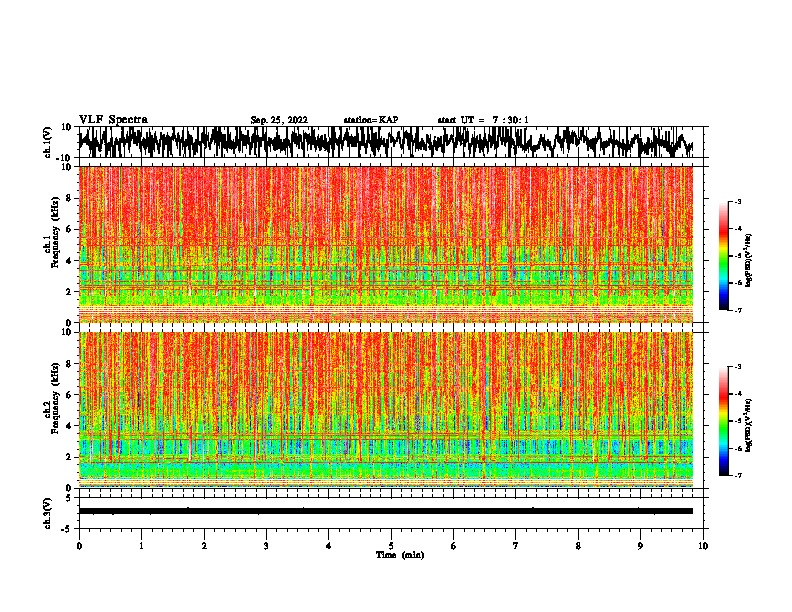Click the "VLF Spectra" plot title

(113, 120)
